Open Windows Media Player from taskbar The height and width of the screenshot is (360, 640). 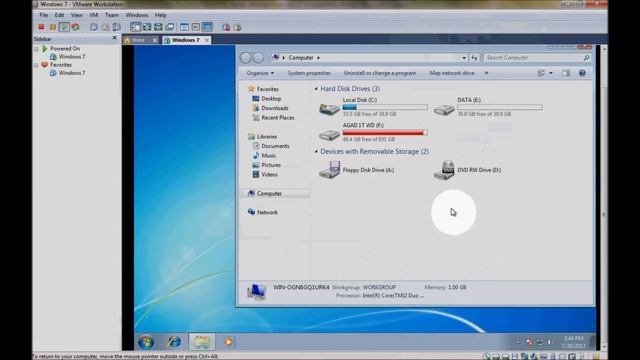click(x=229, y=342)
